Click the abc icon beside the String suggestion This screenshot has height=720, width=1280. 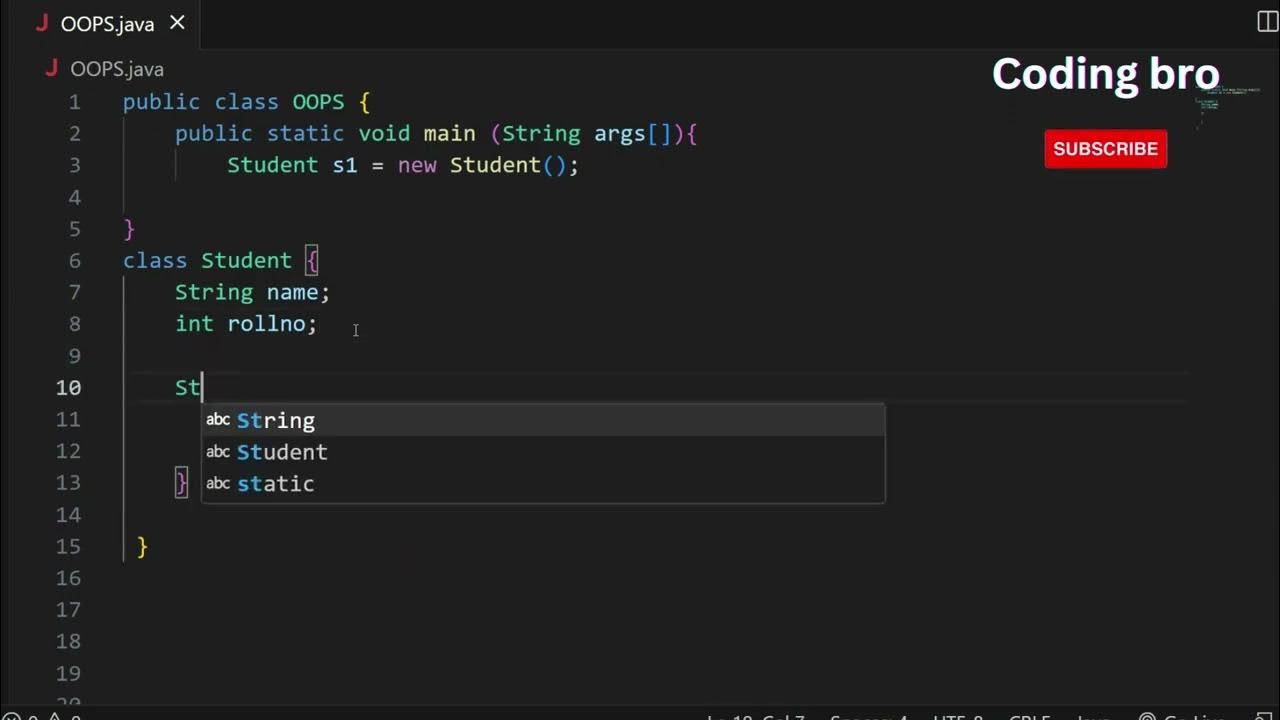(x=218, y=420)
